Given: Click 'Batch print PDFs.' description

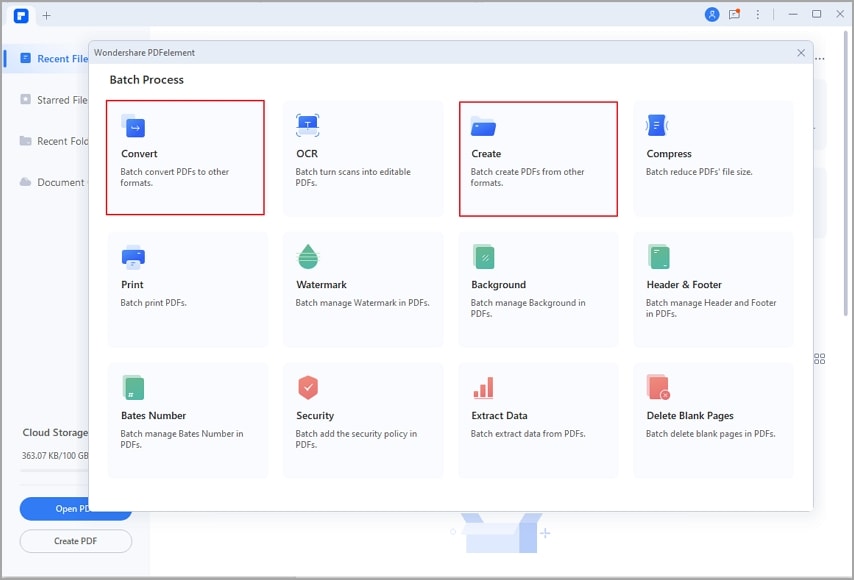Looking at the screenshot, I should pos(154,303).
